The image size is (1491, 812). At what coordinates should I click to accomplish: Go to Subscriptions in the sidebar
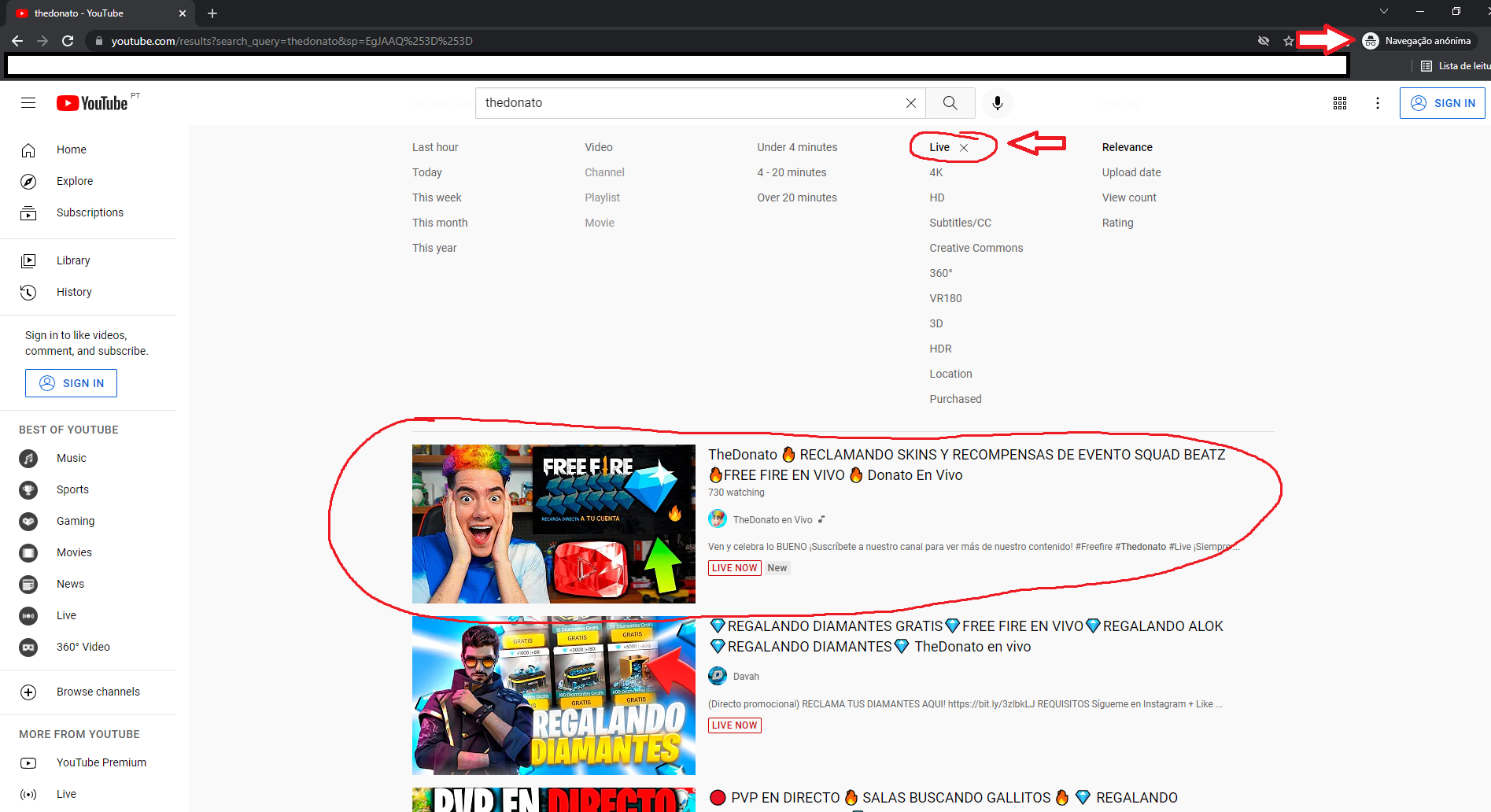[90, 212]
